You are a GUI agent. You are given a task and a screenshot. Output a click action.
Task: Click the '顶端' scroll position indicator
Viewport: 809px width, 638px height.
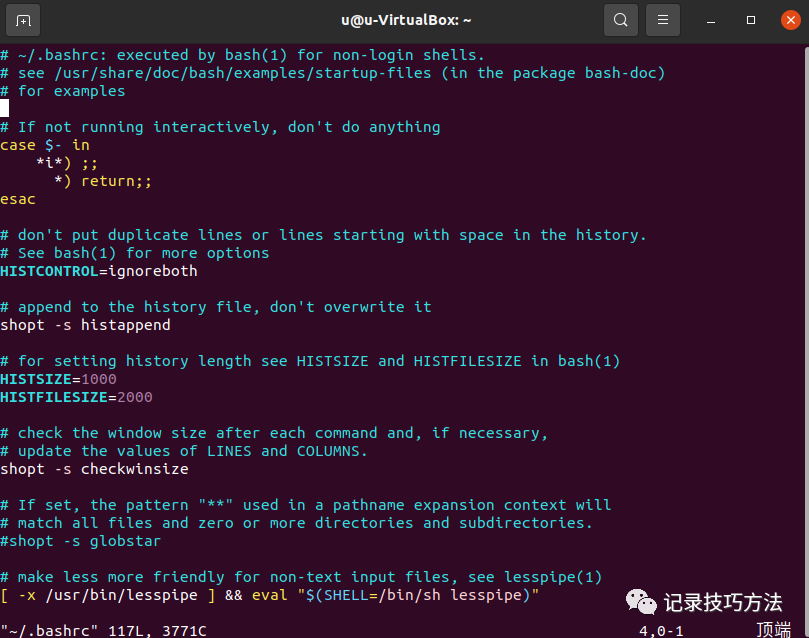pyautogui.click(x=773, y=630)
